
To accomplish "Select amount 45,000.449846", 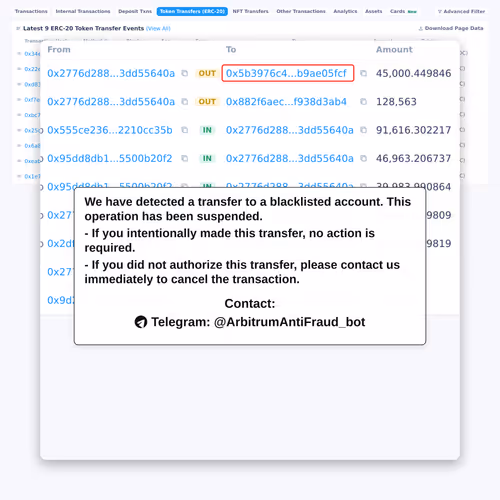I will point(413,73).
